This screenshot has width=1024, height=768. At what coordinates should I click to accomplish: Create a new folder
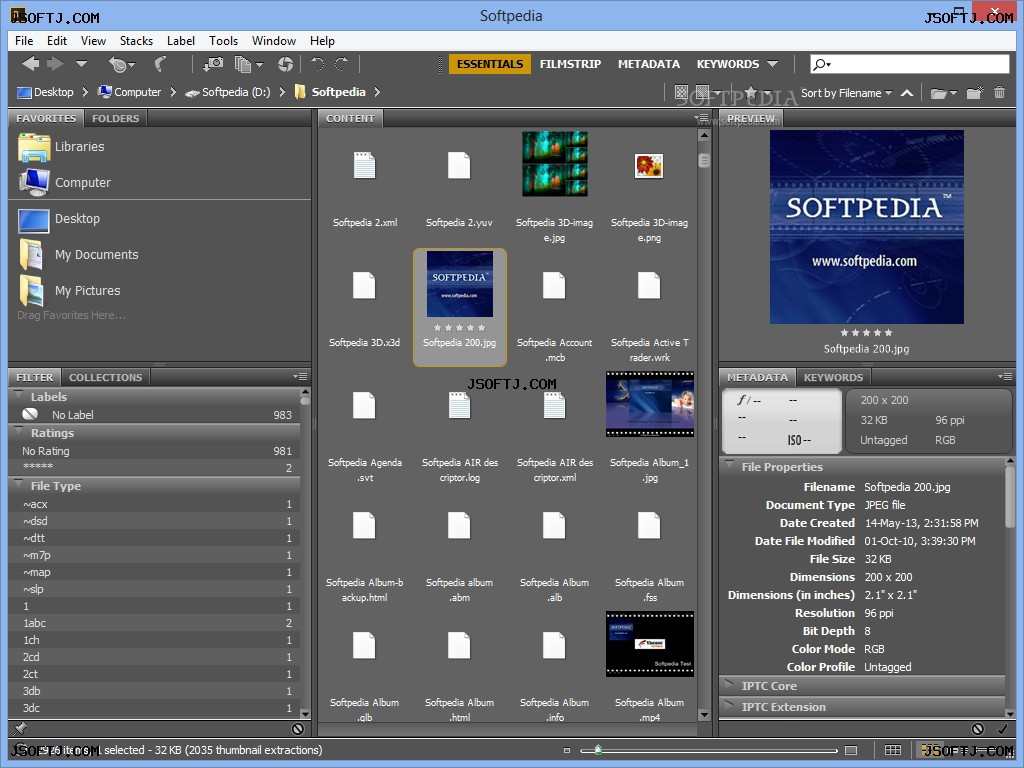[x=974, y=93]
